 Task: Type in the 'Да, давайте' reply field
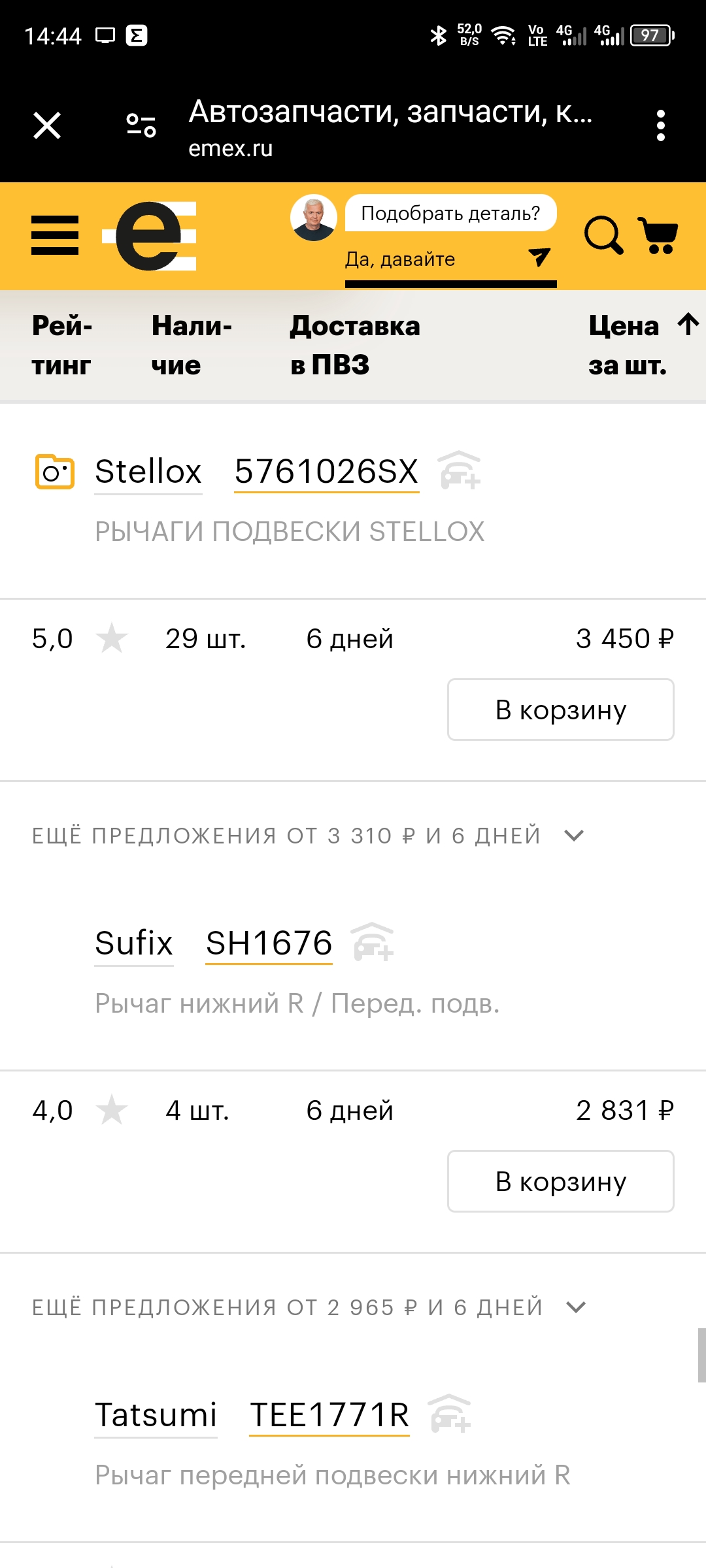(431, 260)
